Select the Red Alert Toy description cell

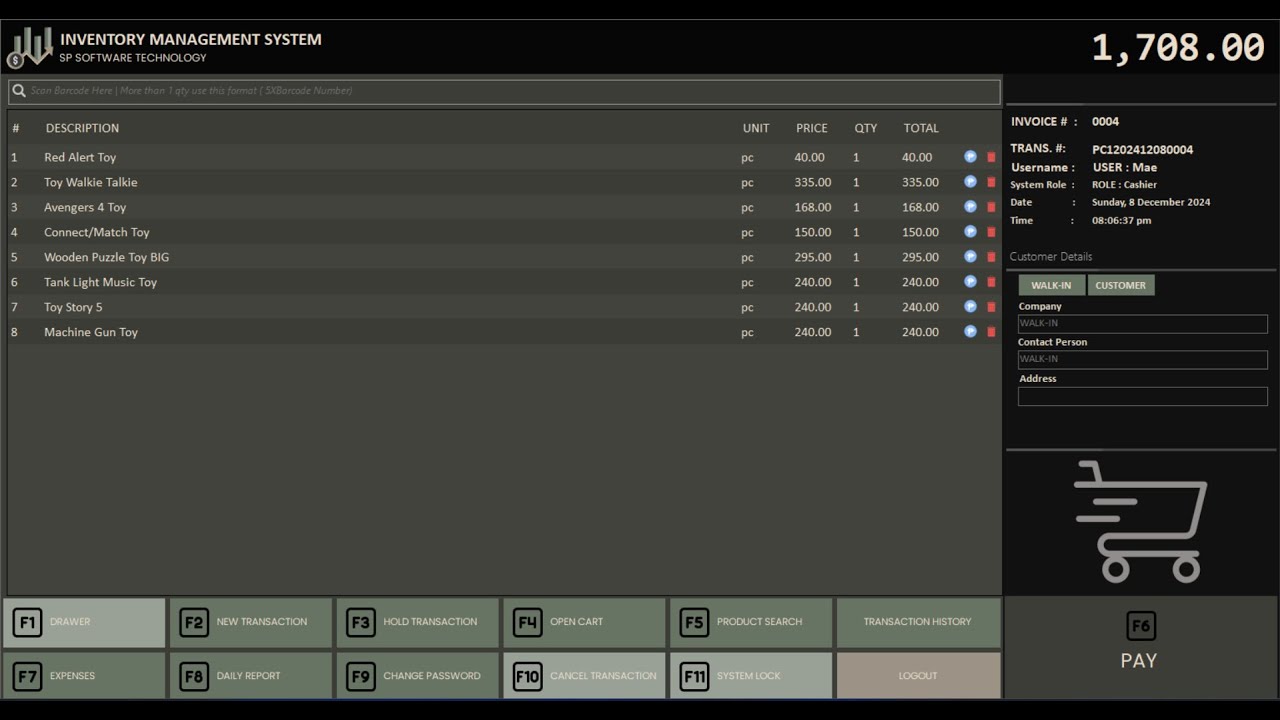coord(80,157)
